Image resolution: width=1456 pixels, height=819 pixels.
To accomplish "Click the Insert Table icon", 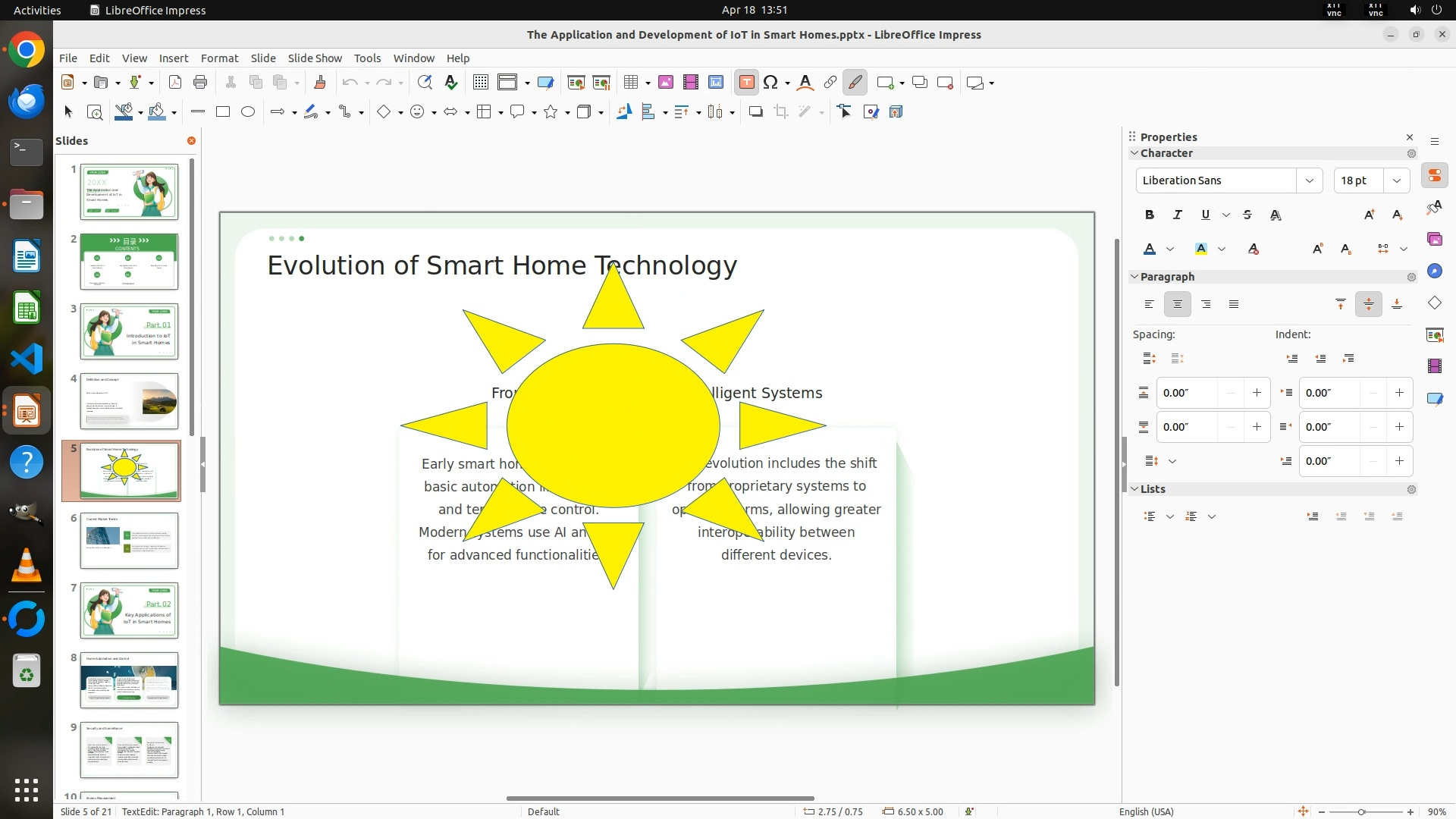I will click(x=630, y=83).
